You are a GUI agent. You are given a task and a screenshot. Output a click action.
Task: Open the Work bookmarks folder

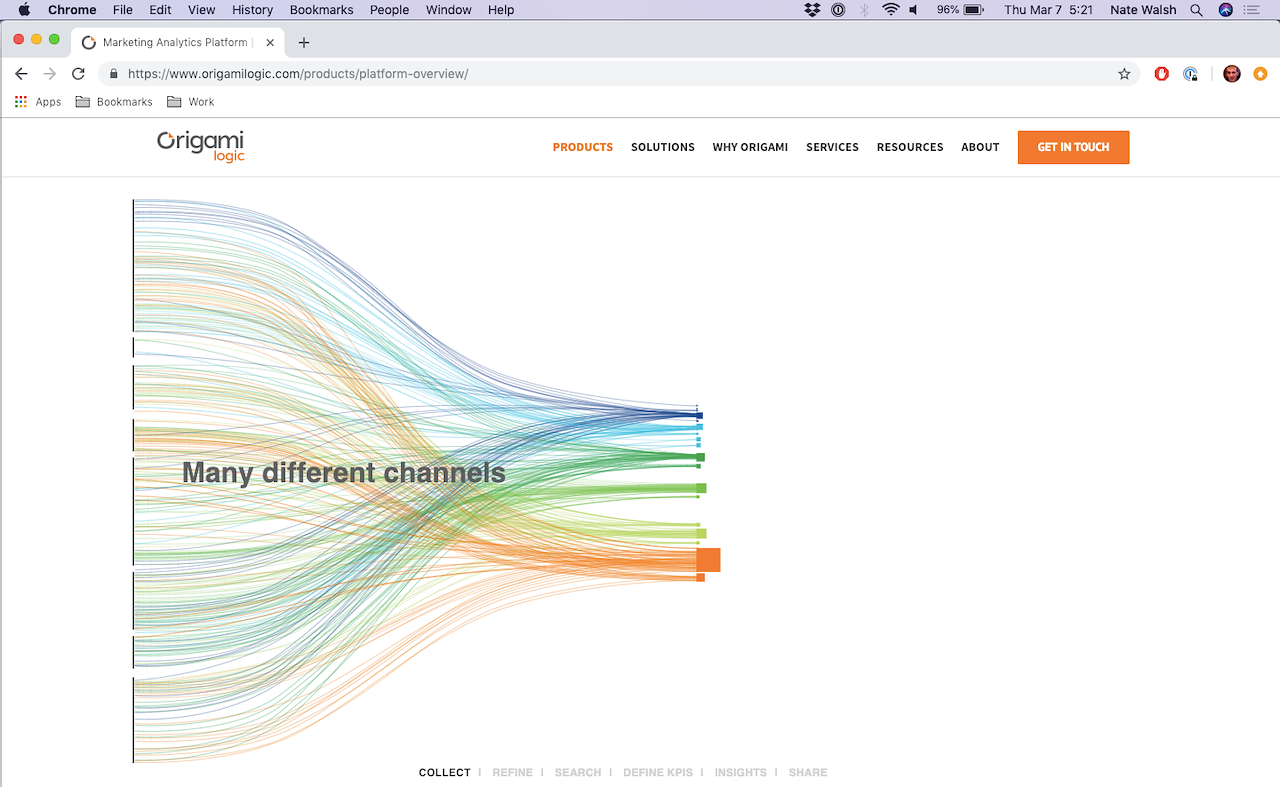click(190, 102)
